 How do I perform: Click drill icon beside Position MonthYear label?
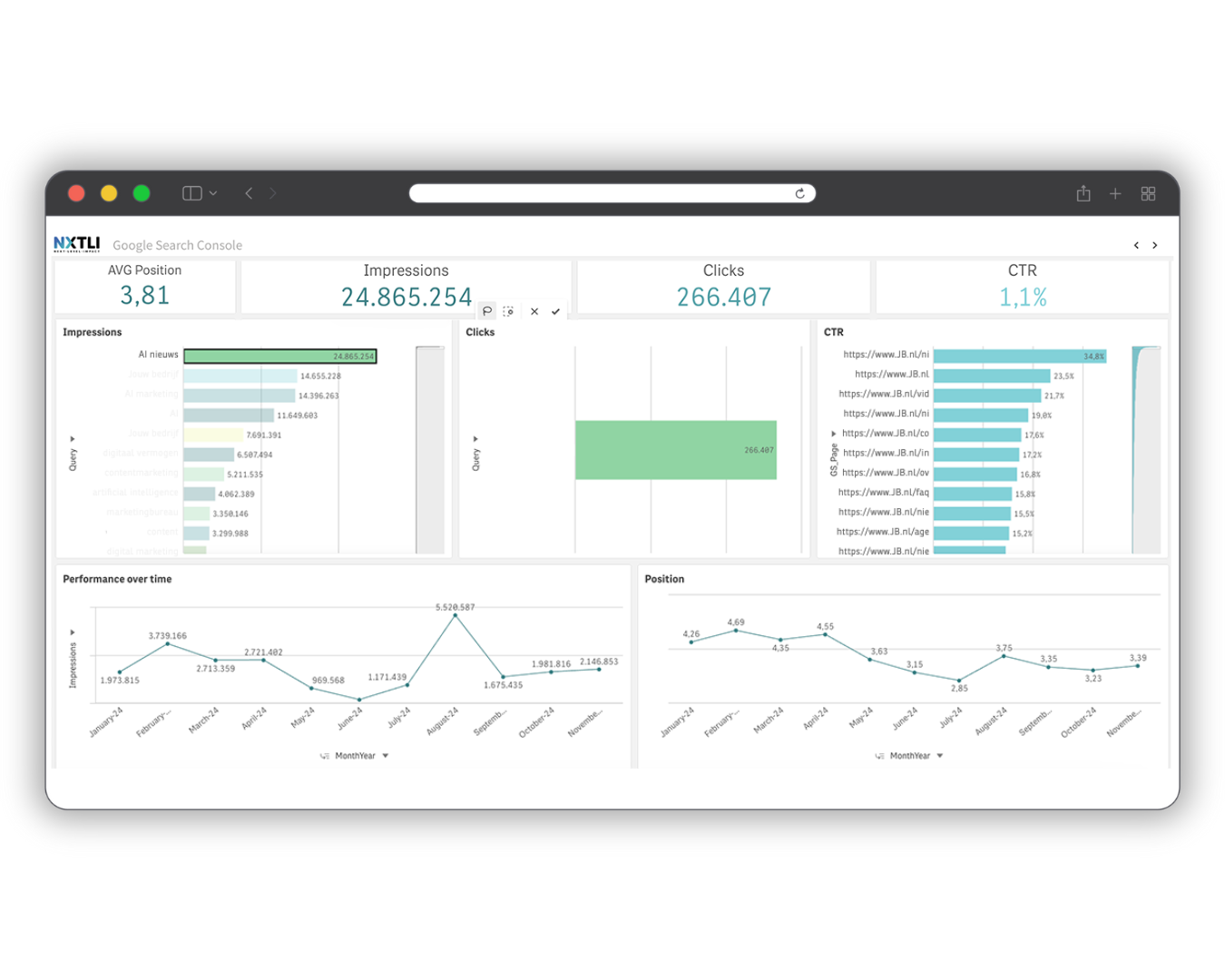(x=879, y=756)
